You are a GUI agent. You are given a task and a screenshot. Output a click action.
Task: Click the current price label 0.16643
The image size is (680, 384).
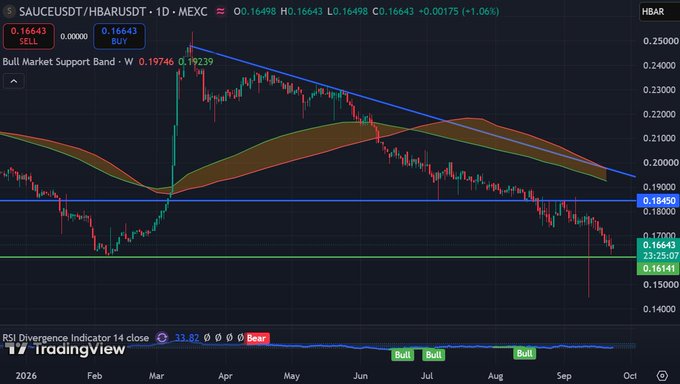658,245
